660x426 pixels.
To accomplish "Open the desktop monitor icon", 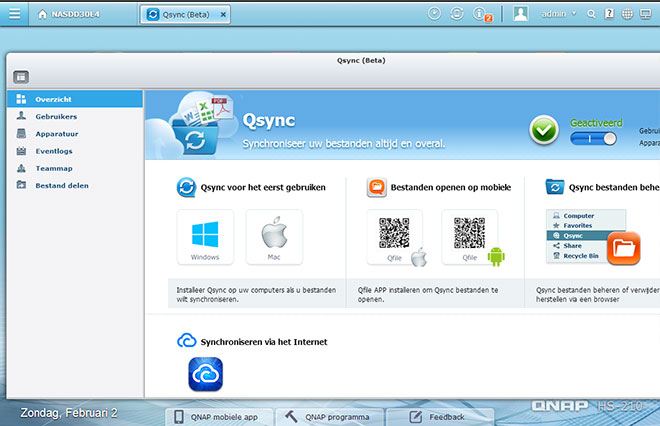I will [645, 14].
